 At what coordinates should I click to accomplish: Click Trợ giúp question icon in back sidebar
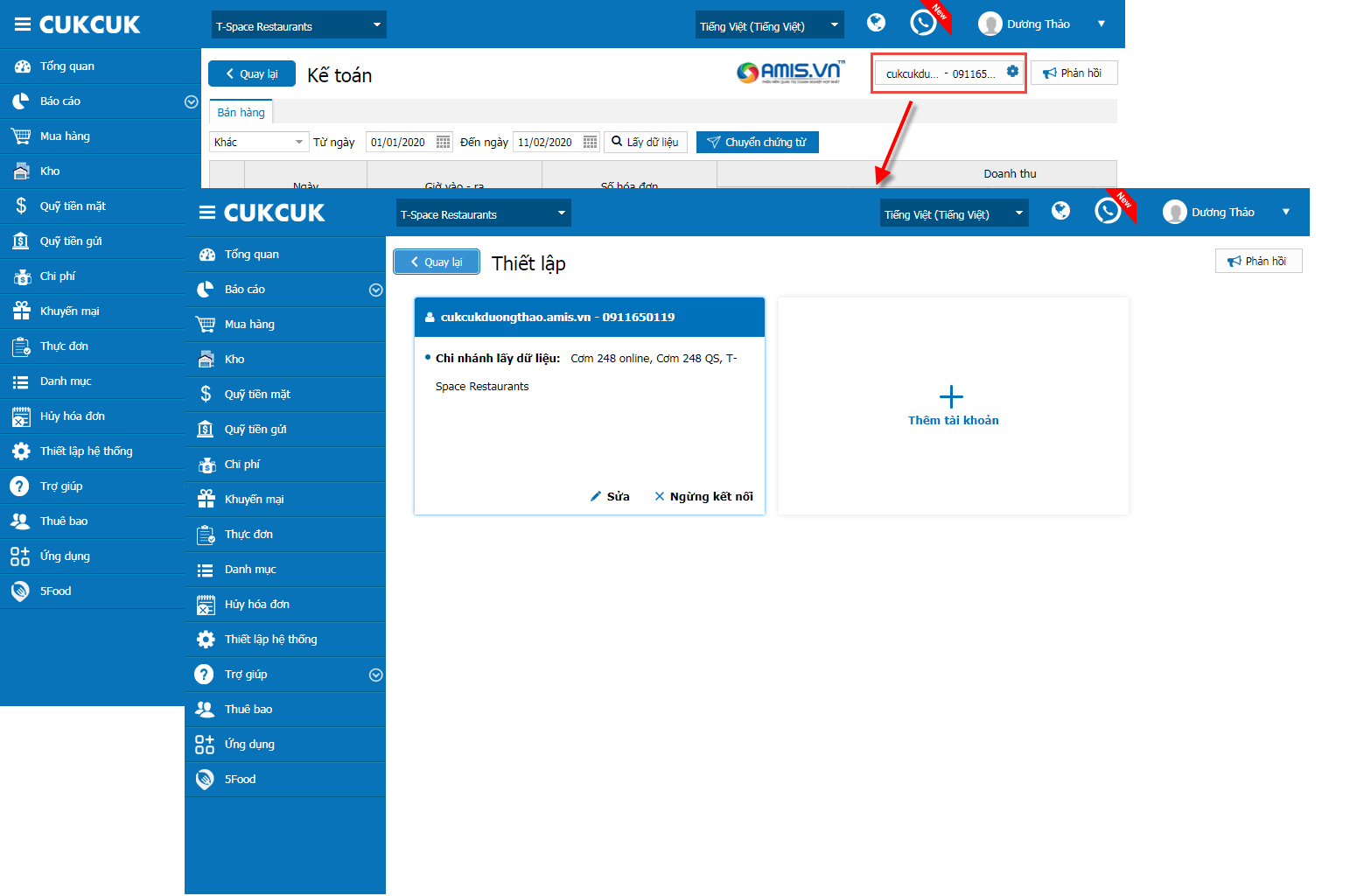tap(19, 486)
